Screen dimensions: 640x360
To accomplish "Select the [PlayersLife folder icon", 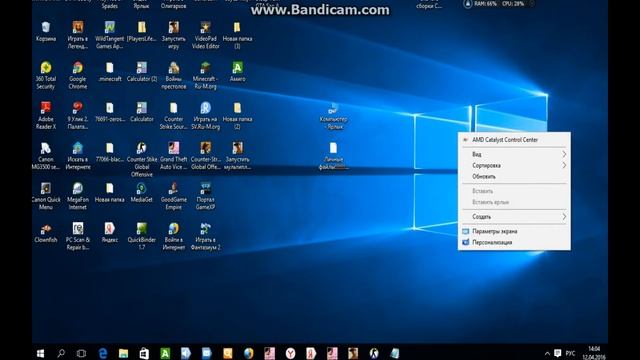I will 142,31.
